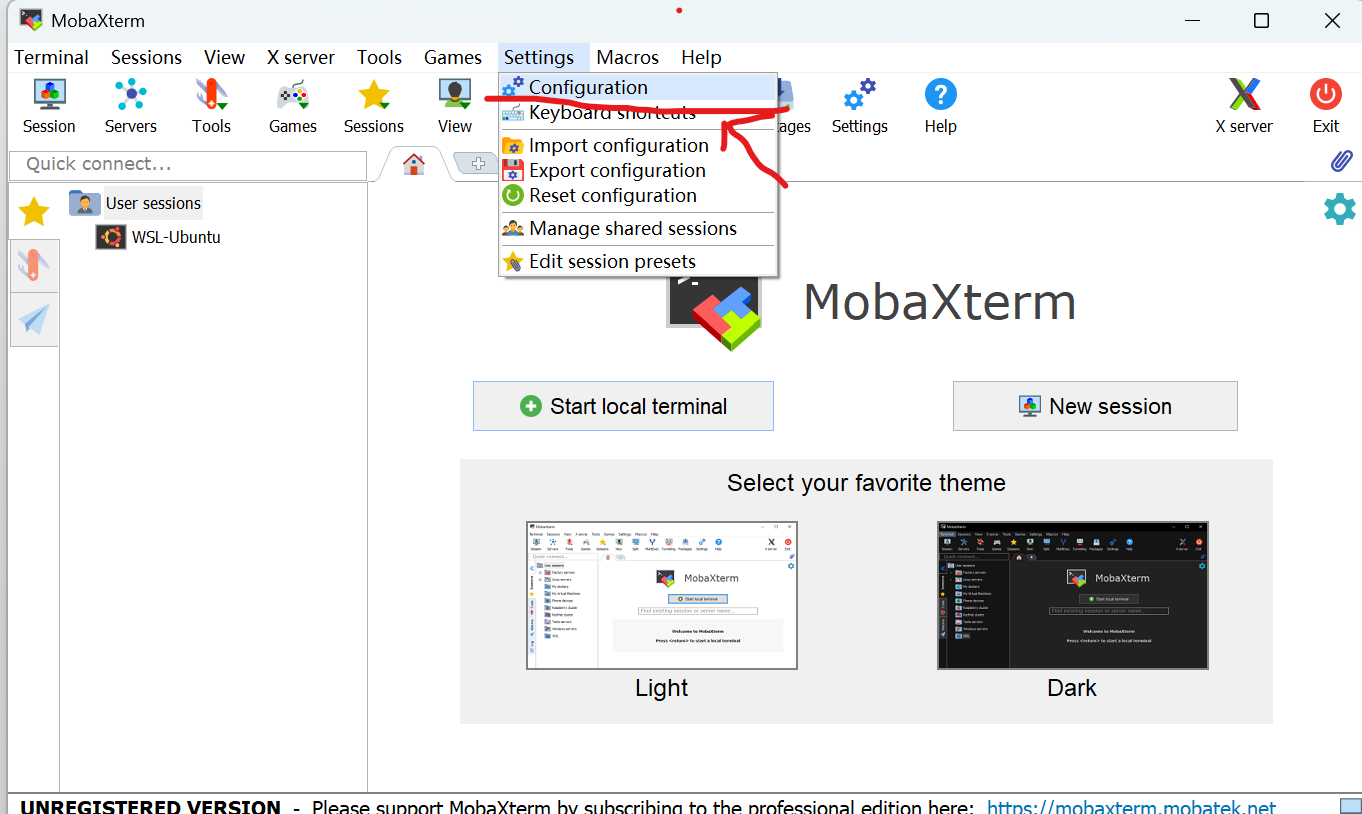The image size is (1362, 814).
Task: Select WSL-Ubuntu session in the tree
Action: coord(176,237)
